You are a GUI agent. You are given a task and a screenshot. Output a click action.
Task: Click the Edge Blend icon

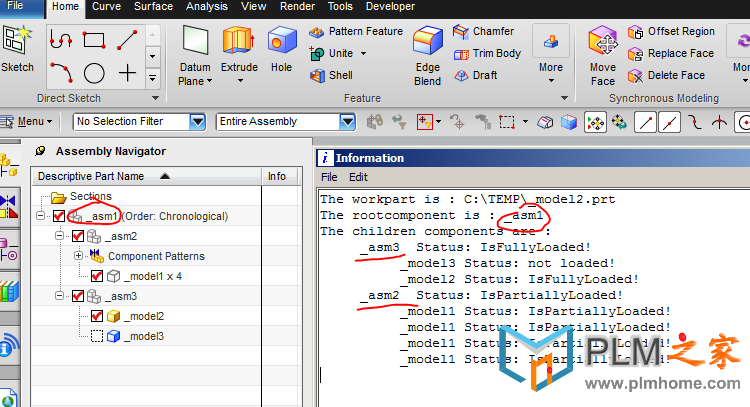click(428, 41)
